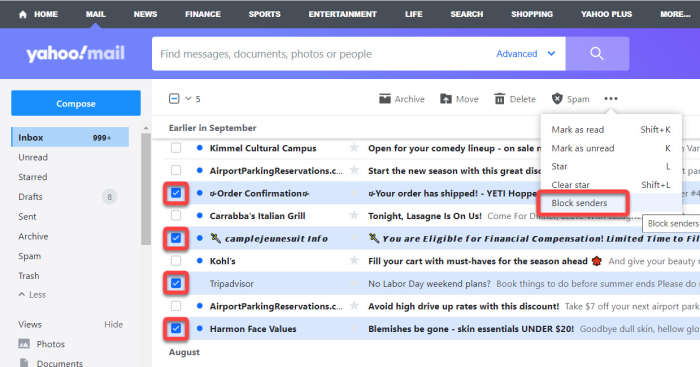Open the Drafts folder
The height and width of the screenshot is (367, 700).
pyautogui.click(x=30, y=196)
